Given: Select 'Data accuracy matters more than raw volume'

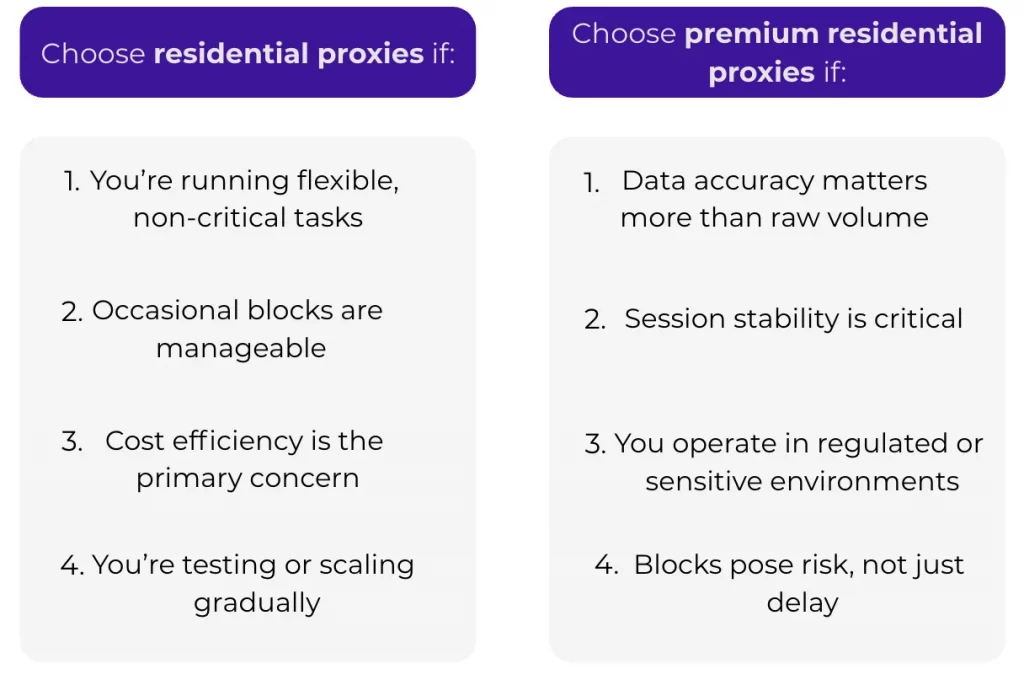Looking at the screenshot, I should click(x=774, y=199).
